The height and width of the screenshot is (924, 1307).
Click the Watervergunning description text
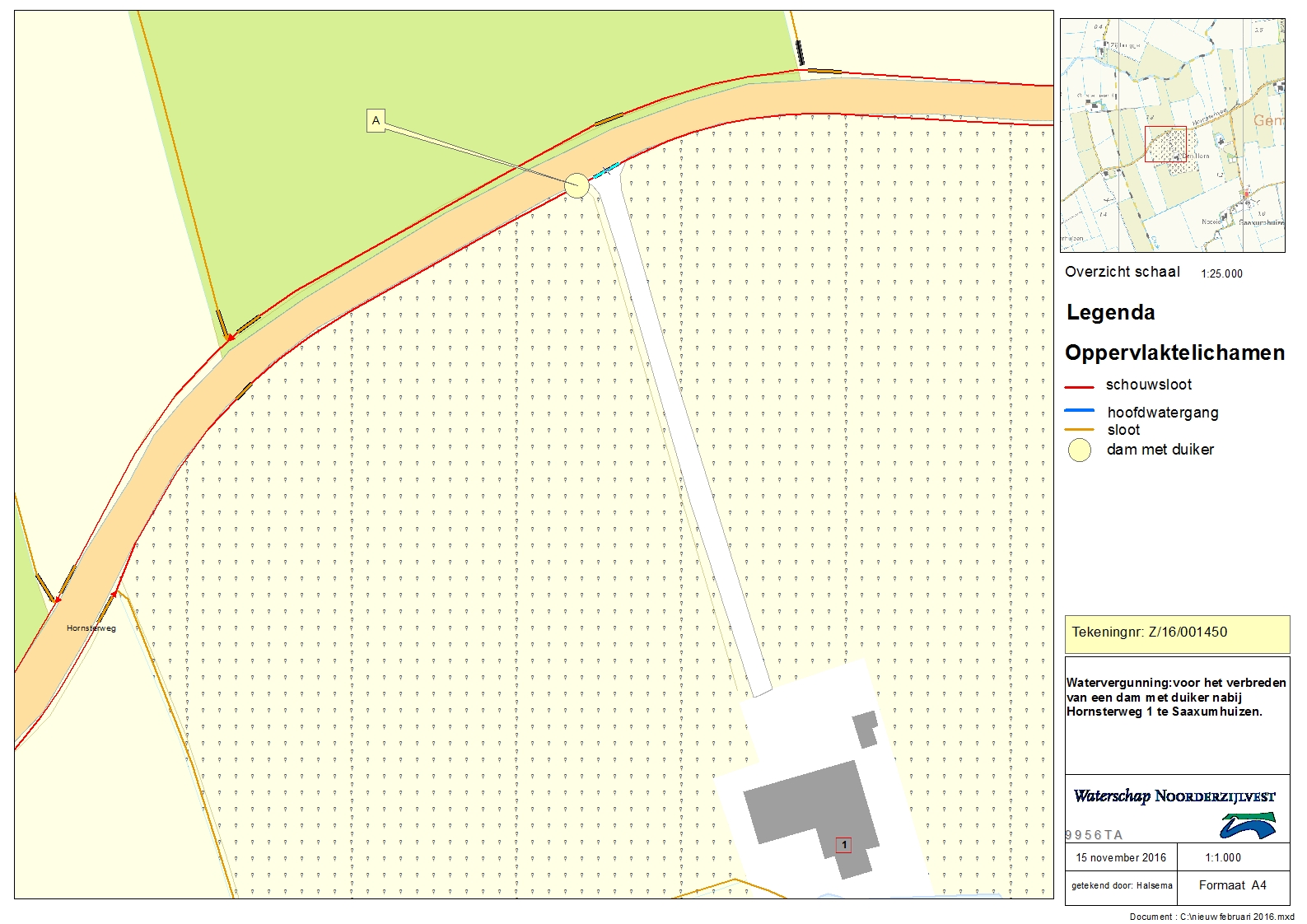pyautogui.click(x=1175, y=698)
